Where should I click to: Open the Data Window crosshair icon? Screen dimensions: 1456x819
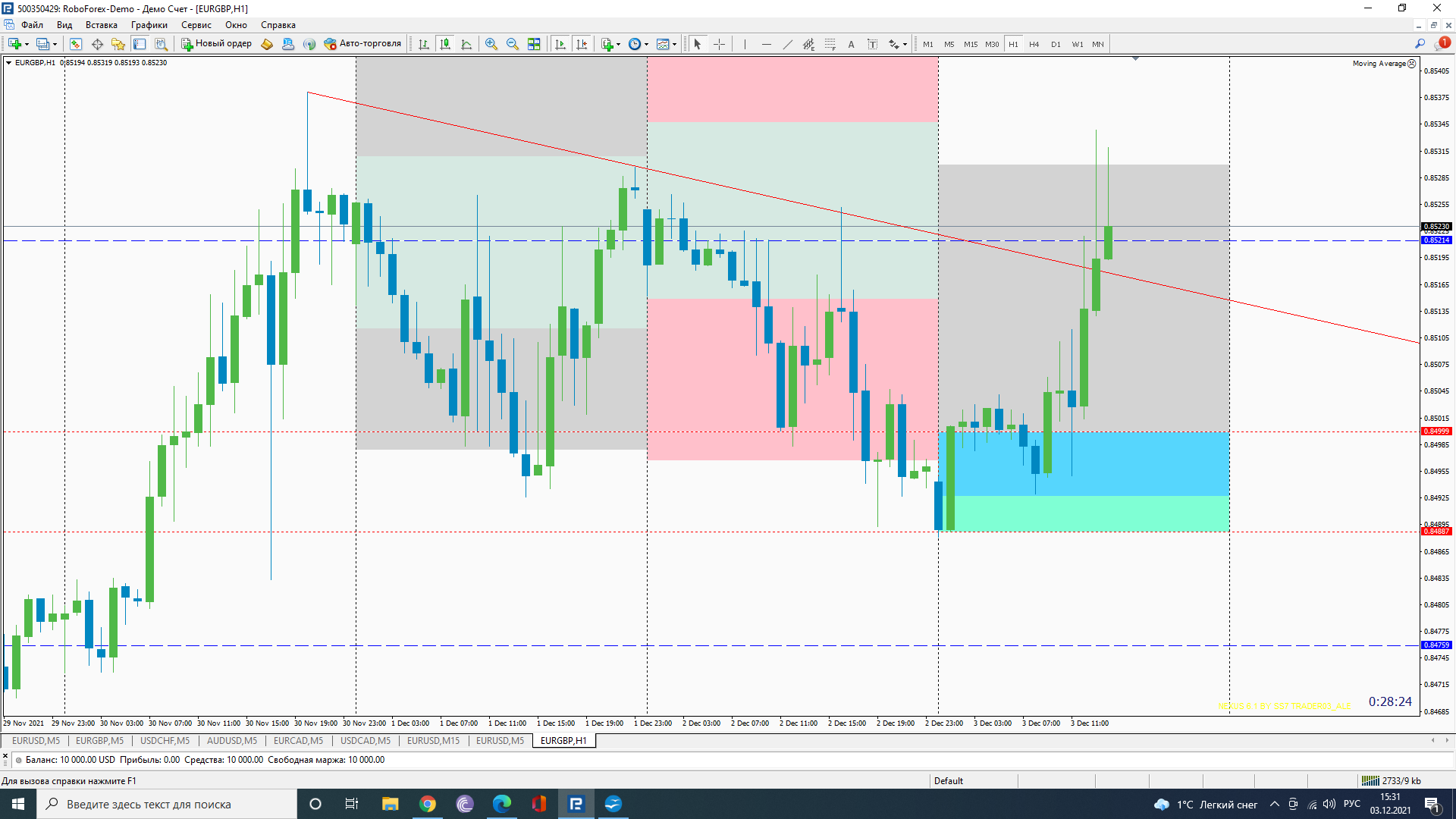[x=97, y=44]
